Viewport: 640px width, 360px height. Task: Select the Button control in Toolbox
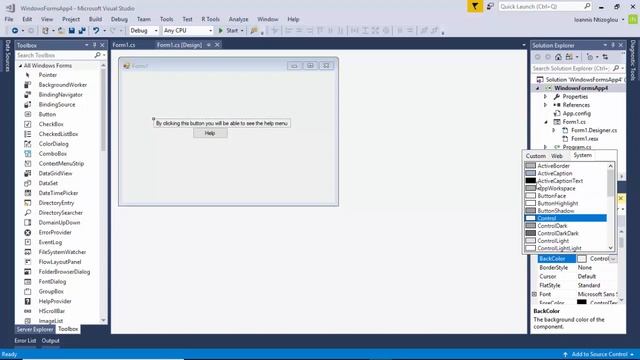click(x=47, y=114)
